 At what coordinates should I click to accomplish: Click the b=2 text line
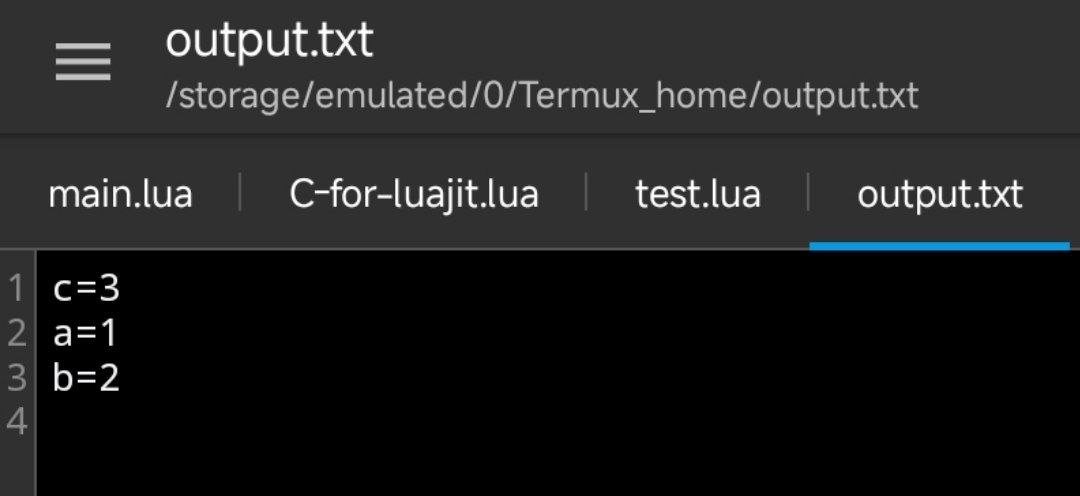86,378
